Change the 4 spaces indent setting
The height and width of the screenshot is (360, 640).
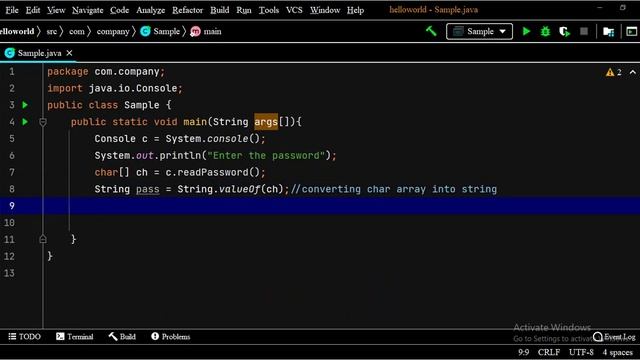point(618,352)
